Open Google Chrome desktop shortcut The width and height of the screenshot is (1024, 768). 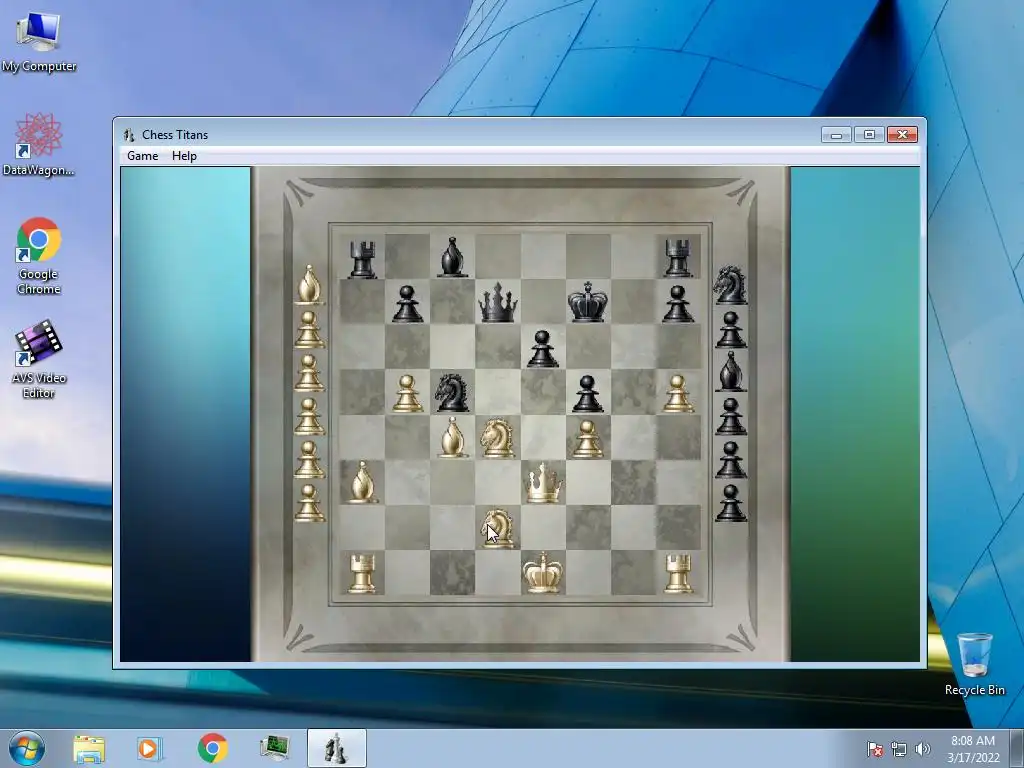click(39, 256)
